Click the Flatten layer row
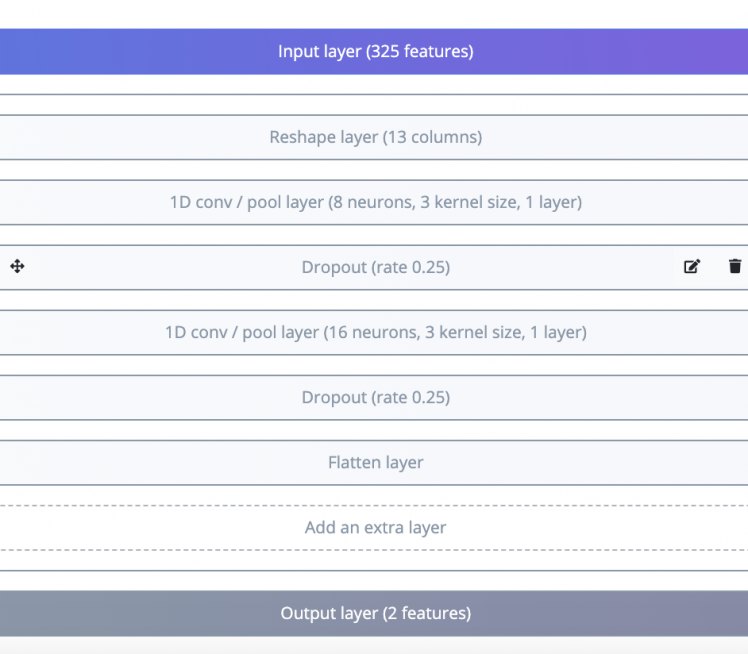Screen dimensions: 748x654 (x=374, y=462)
